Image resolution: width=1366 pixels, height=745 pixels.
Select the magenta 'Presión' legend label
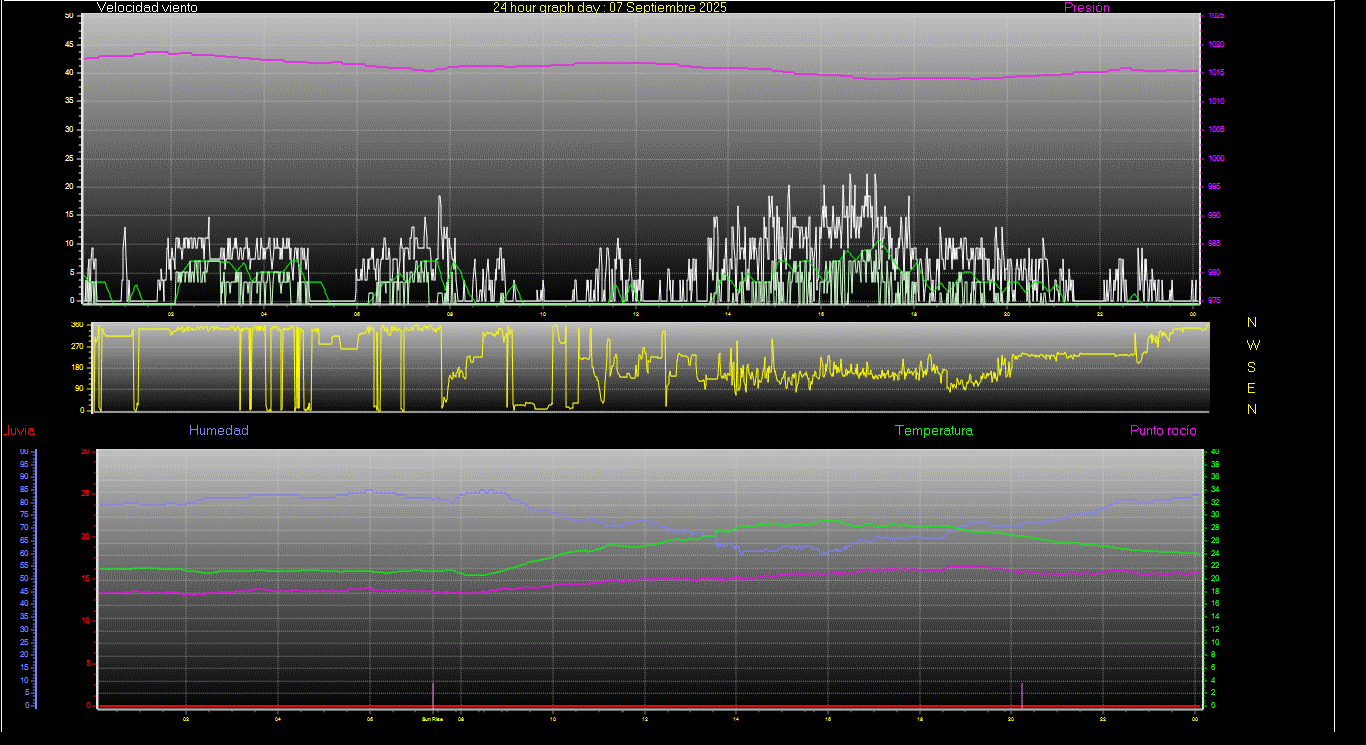pos(1086,8)
